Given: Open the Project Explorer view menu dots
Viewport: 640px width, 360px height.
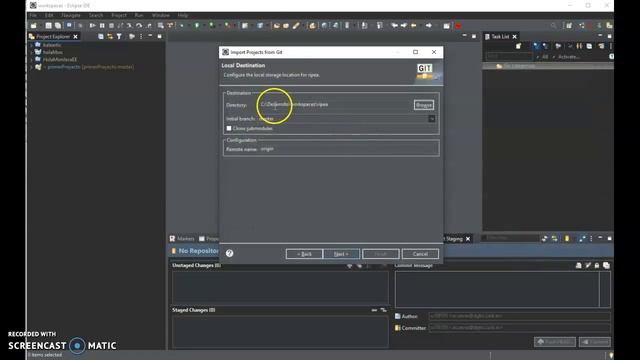Looking at the screenshot, I should pos(141,36).
